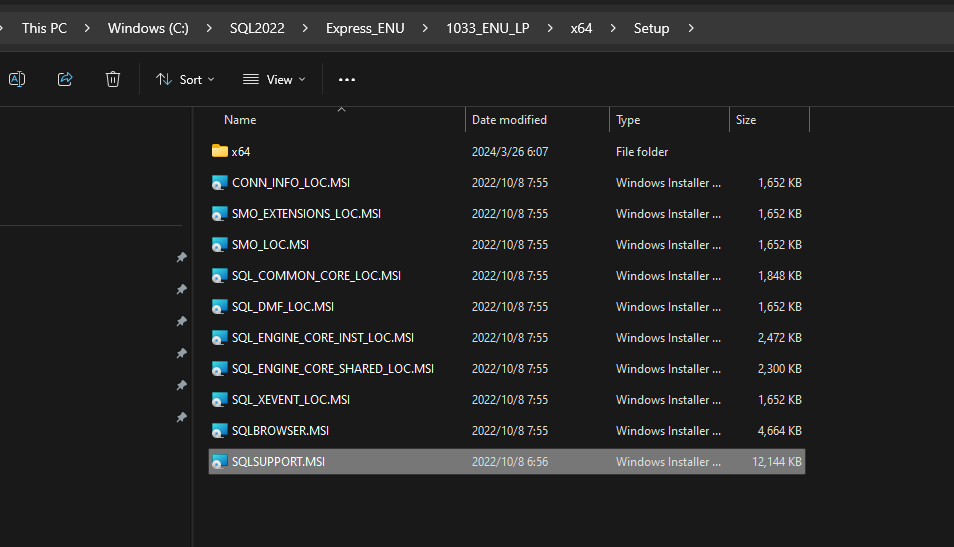
Task: Sort by the Size column header
Action: [746, 120]
